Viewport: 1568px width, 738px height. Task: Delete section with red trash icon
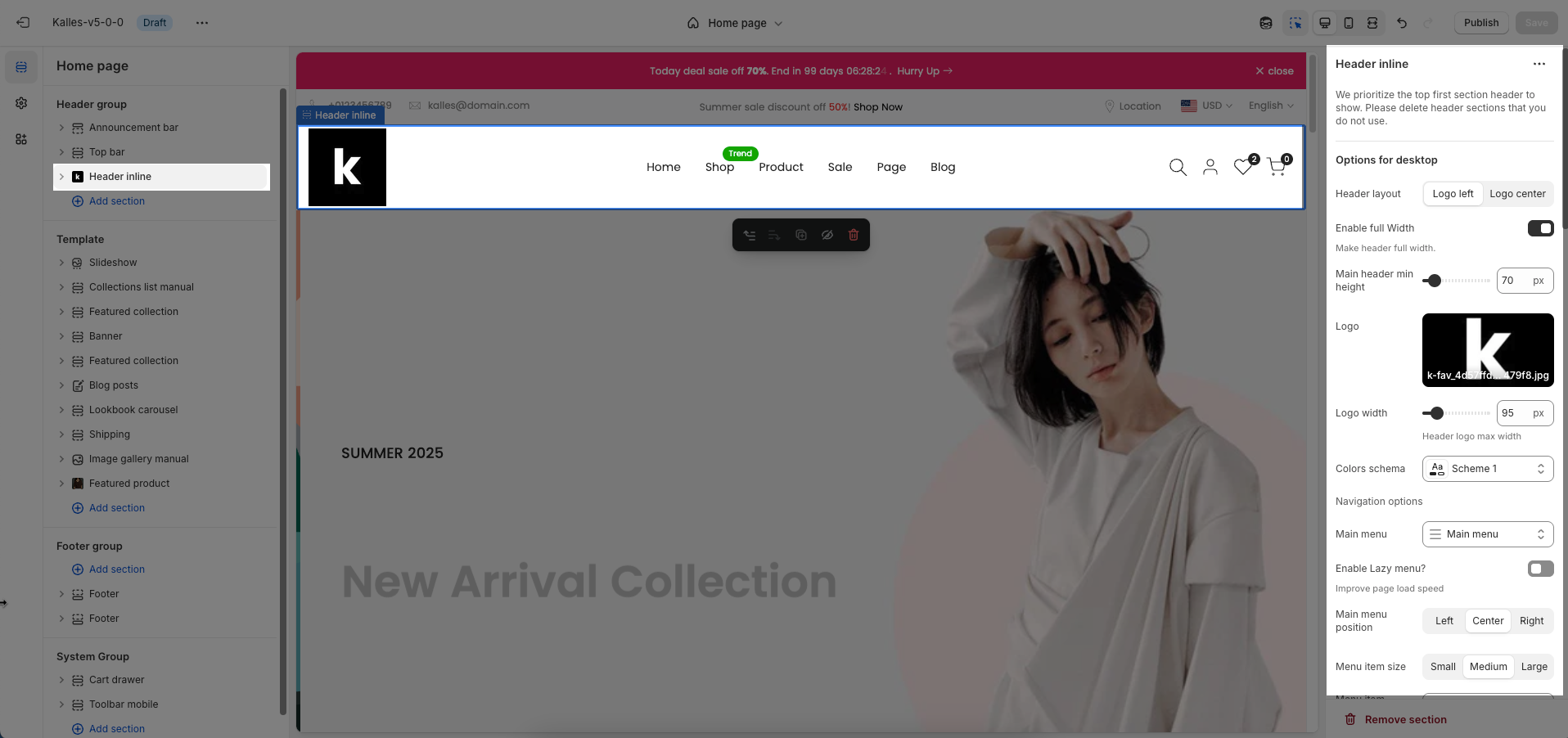(854, 235)
